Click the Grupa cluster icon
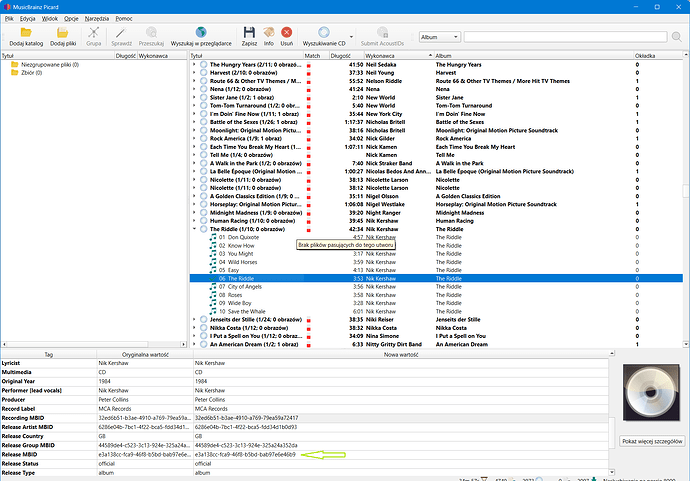 pos(93,33)
